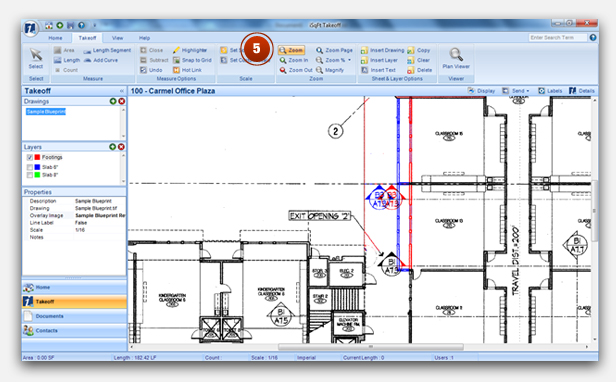Screen dimensions: 616x382
Task: Delete layer using red X icon
Action: point(121,147)
